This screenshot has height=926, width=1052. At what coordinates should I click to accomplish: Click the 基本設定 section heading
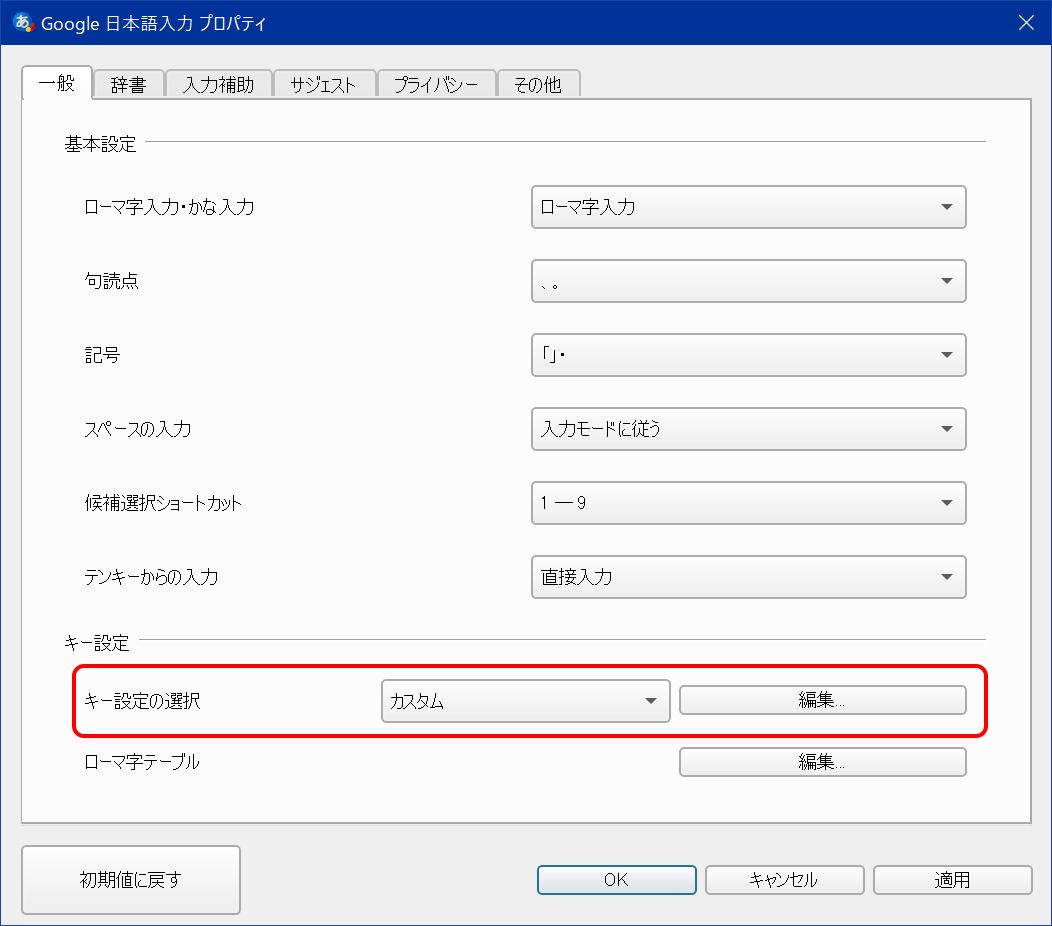pos(100,144)
